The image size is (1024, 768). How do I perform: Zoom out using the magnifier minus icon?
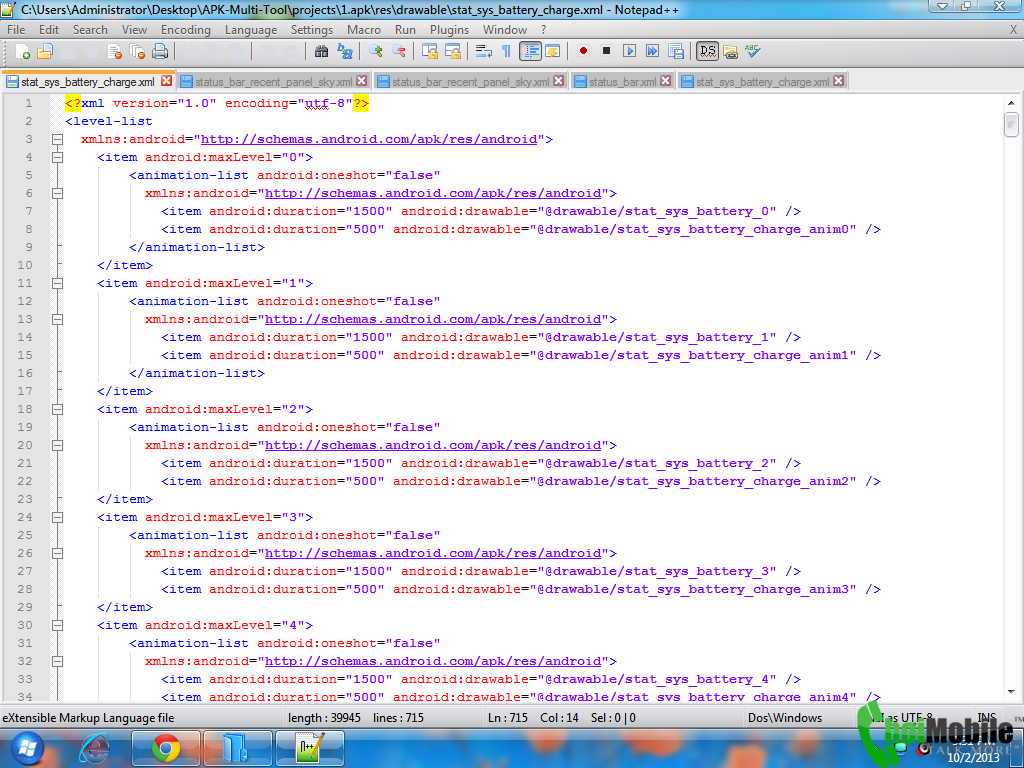(x=398, y=51)
